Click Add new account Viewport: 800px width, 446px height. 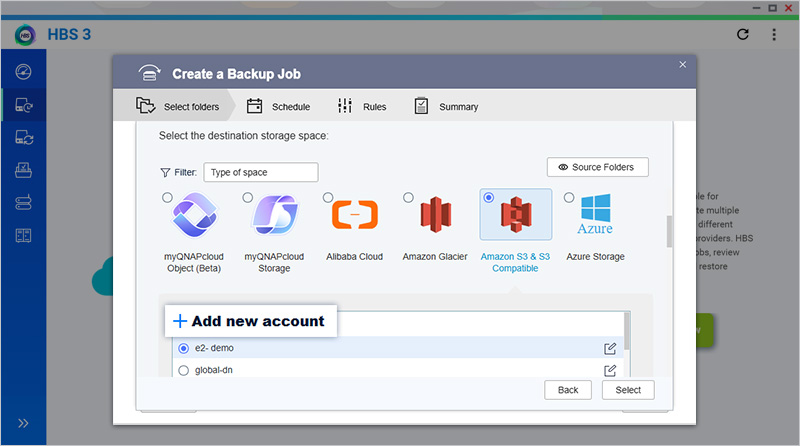coord(251,321)
